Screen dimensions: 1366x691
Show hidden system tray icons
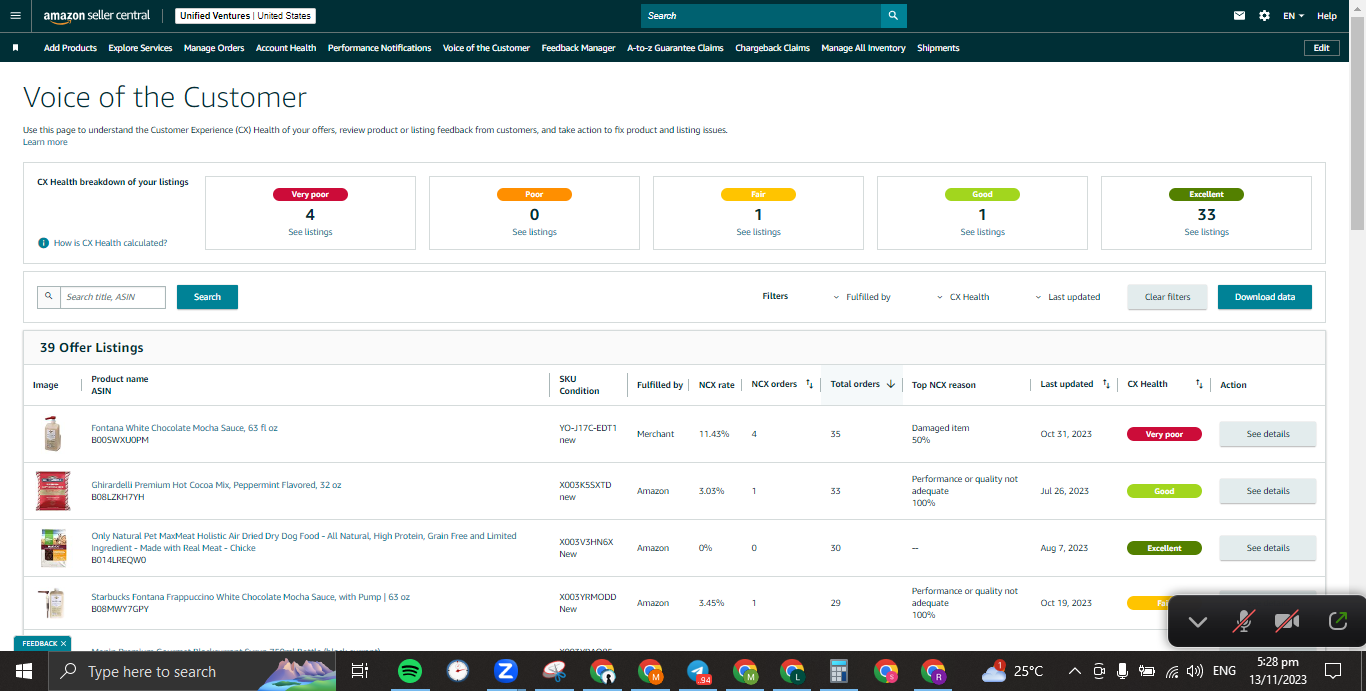pyautogui.click(x=1074, y=671)
